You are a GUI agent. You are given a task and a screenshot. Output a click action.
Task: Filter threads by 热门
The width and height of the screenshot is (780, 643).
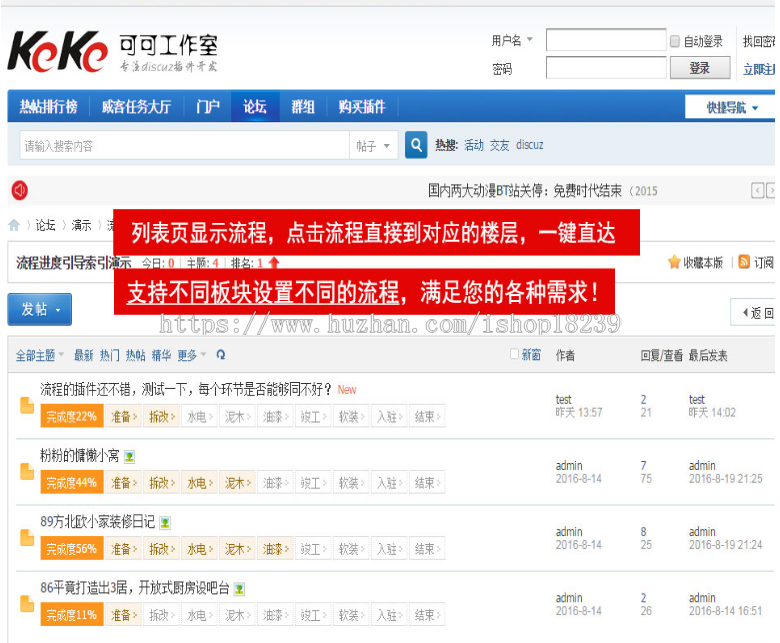[109, 355]
